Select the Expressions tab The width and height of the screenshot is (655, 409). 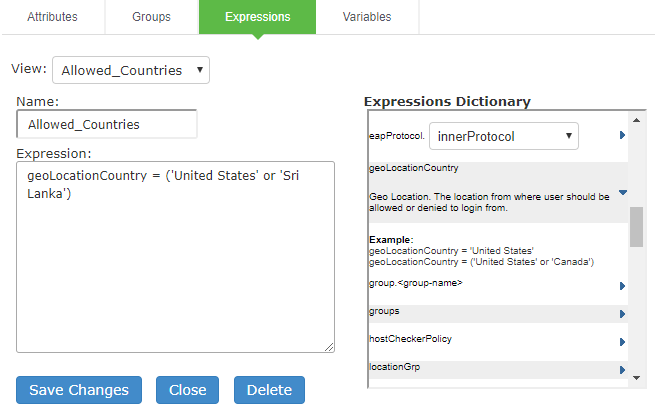tap(257, 17)
